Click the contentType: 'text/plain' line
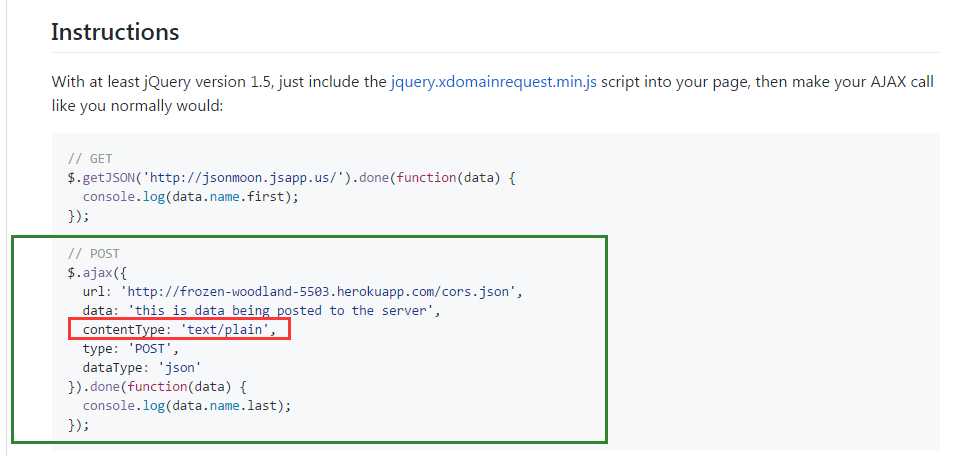Image resolution: width=967 pixels, height=456 pixels. point(179,330)
